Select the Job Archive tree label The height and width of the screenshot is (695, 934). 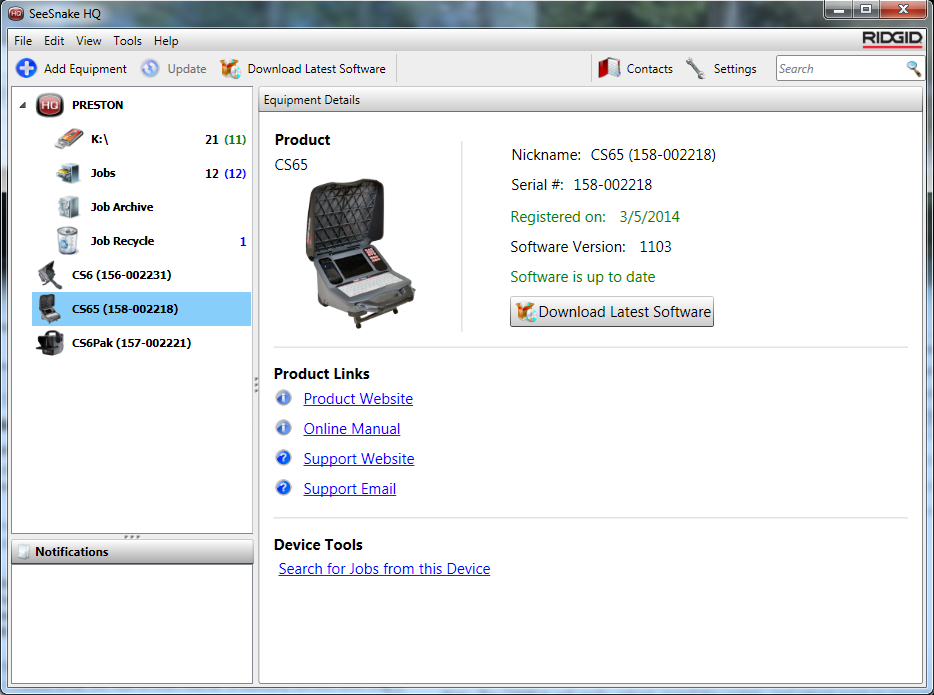122,207
